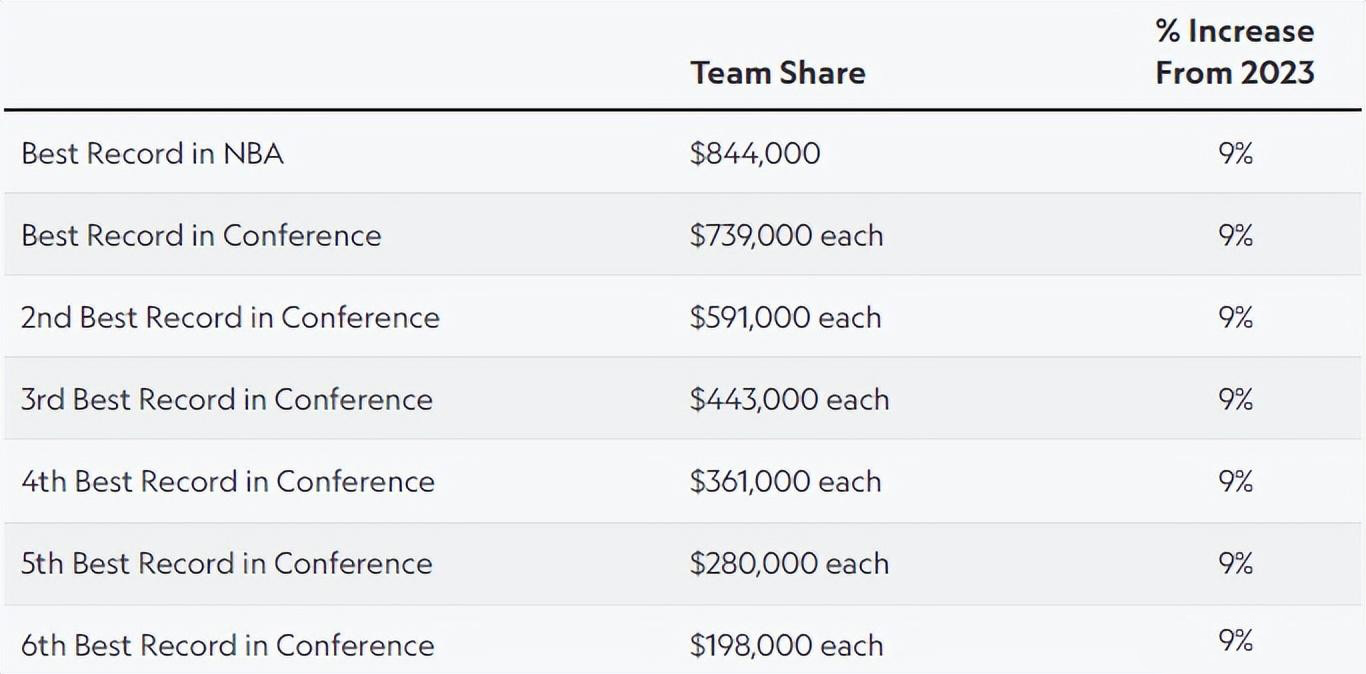Click the 9% in 3rd Best Record row

[1235, 399]
